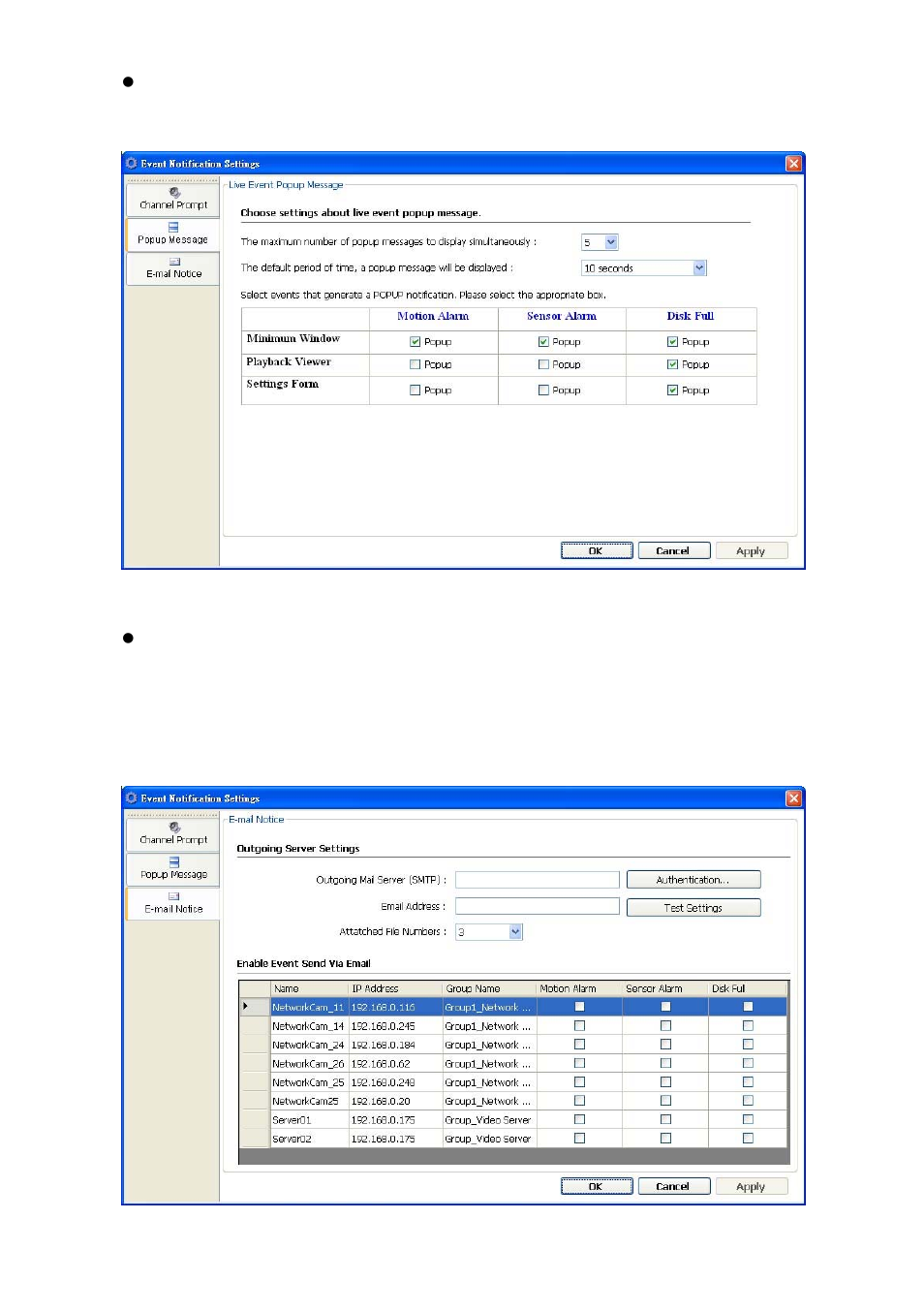Select E-mail Notice tab in the E-mail Notice window
Viewport: 924px width, 1313px height.
173,903
